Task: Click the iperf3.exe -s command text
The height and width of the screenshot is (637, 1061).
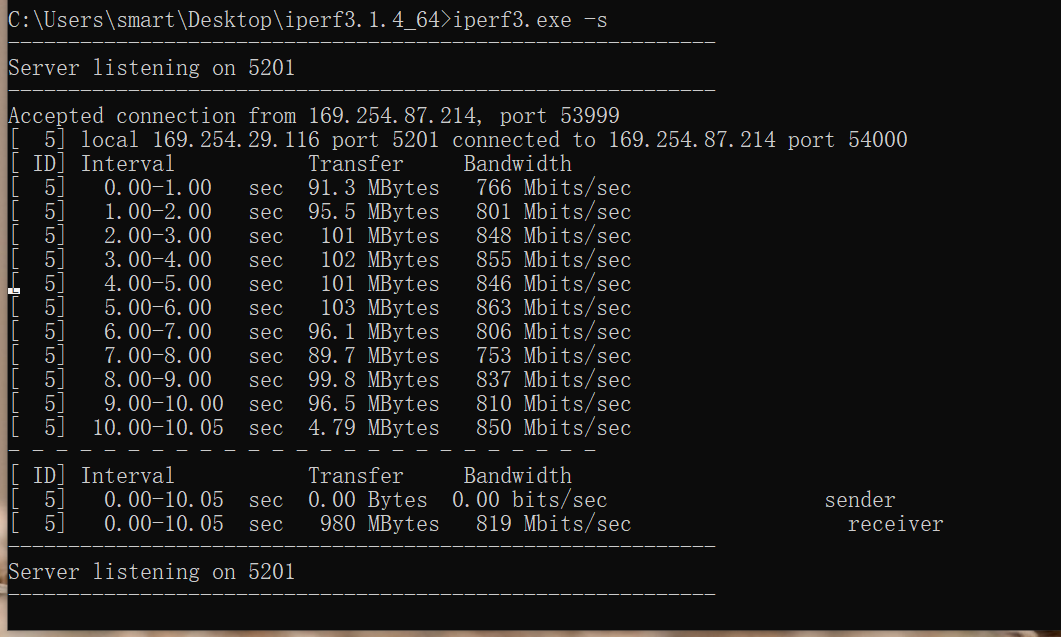Action: pyautogui.click(x=530, y=20)
